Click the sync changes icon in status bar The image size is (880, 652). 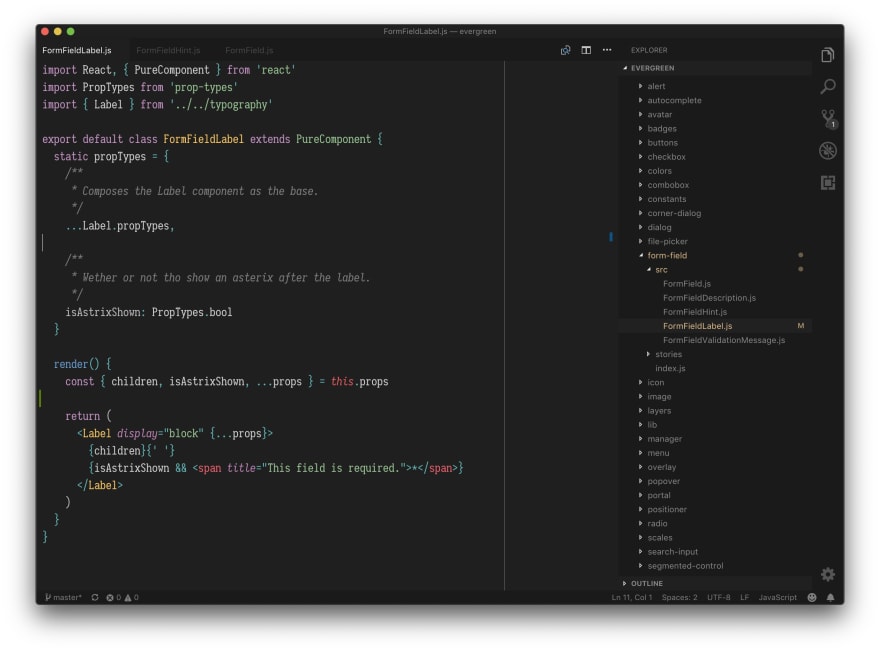(95, 598)
